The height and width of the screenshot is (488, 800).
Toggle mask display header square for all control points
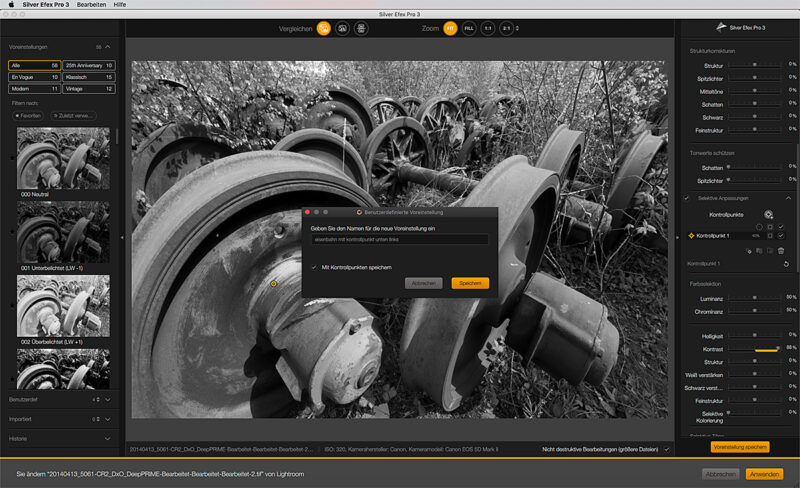pyautogui.click(x=770, y=227)
